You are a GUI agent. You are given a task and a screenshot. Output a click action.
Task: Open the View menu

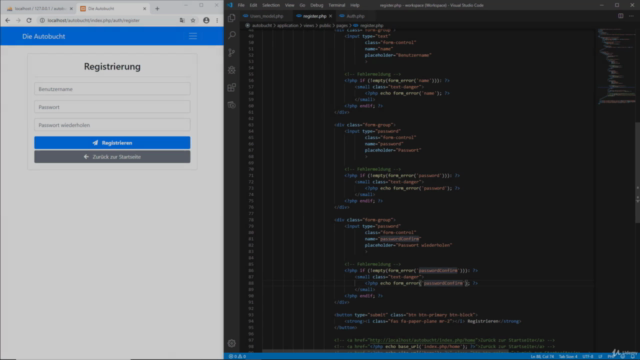290,5
